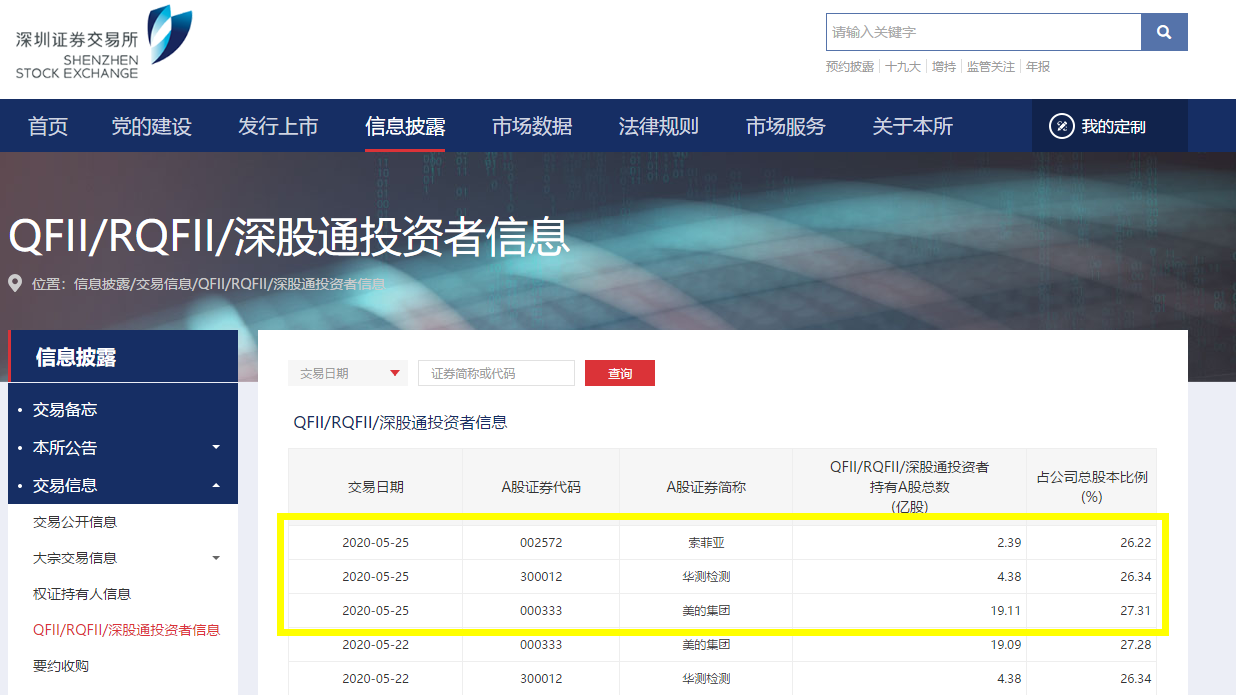This screenshot has height=695, width=1236.
Task: Click the 2.39 holdings value
Action: pyautogui.click(x=1009, y=543)
